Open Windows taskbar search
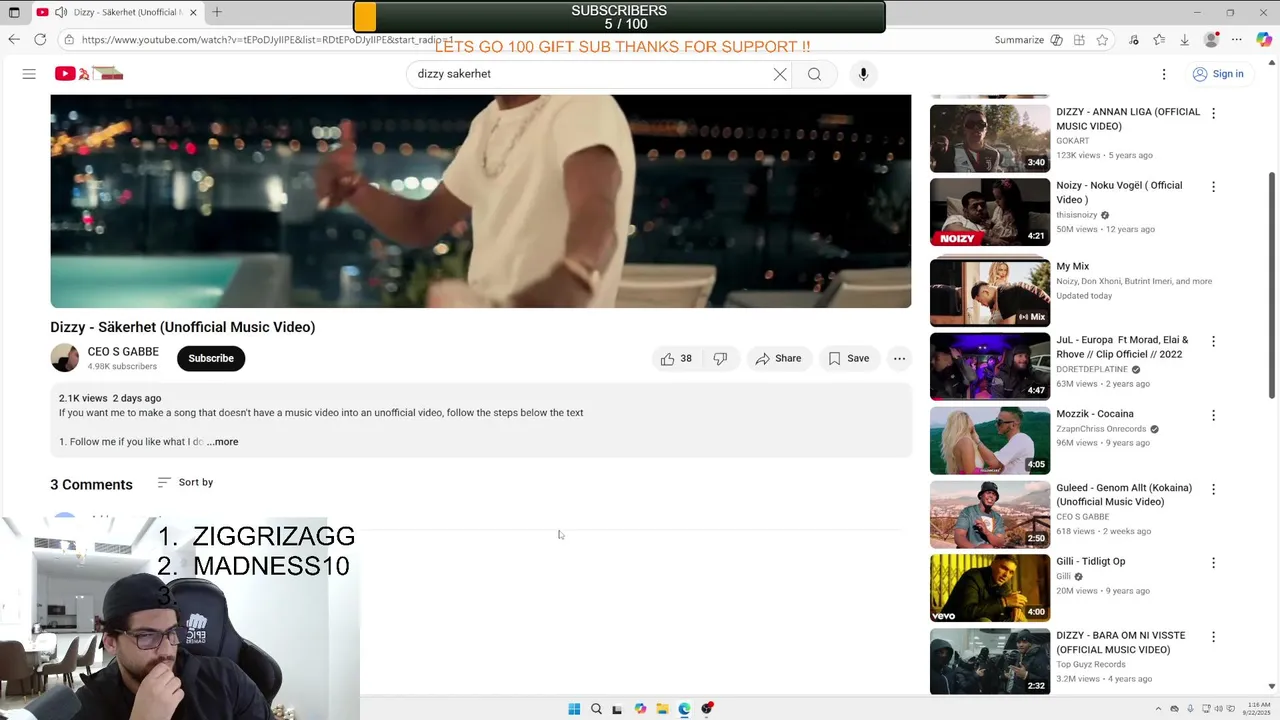Image resolution: width=1280 pixels, height=720 pixels. point(596,709)
